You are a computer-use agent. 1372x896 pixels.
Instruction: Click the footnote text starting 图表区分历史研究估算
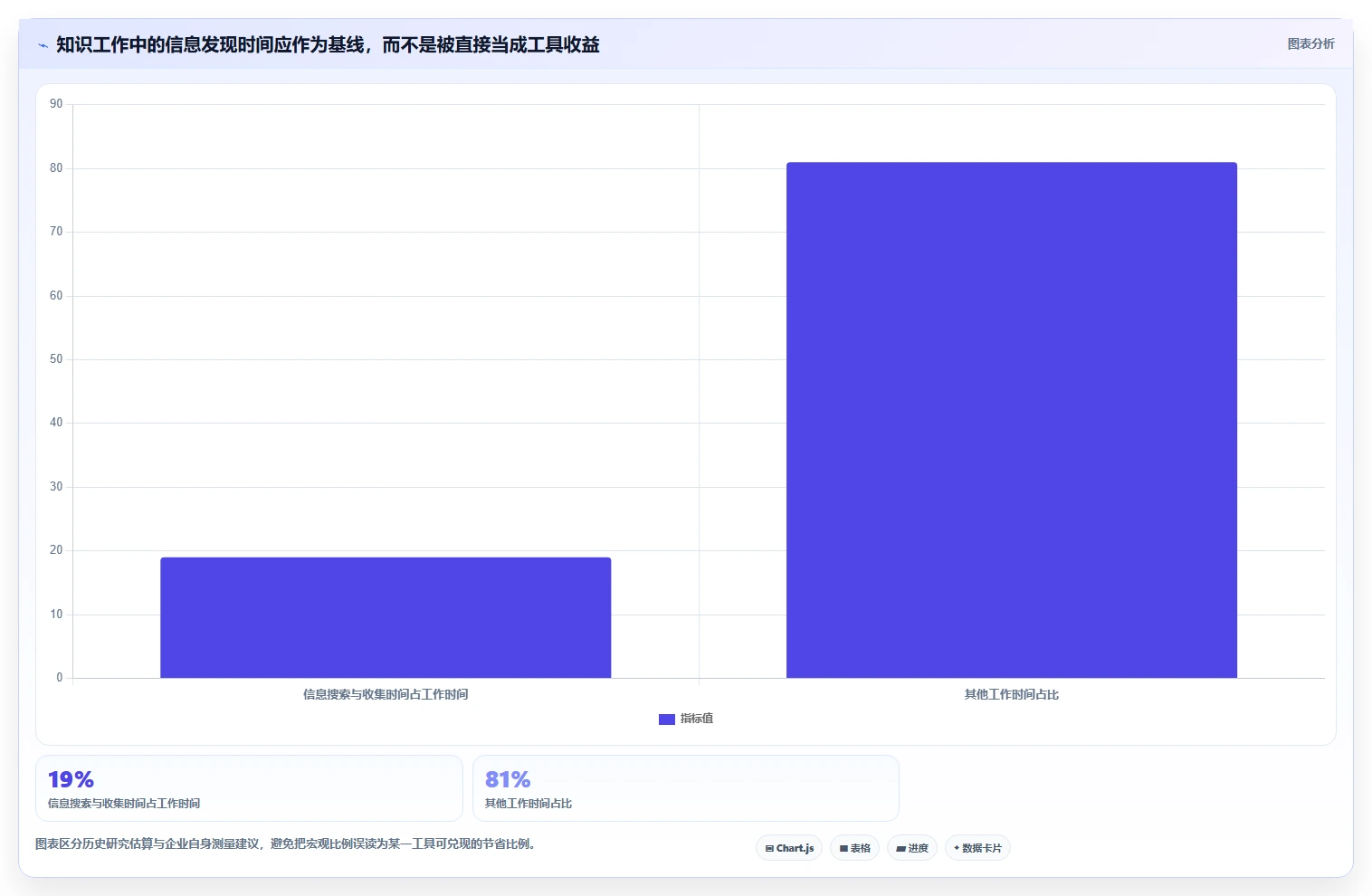[285, 844]
